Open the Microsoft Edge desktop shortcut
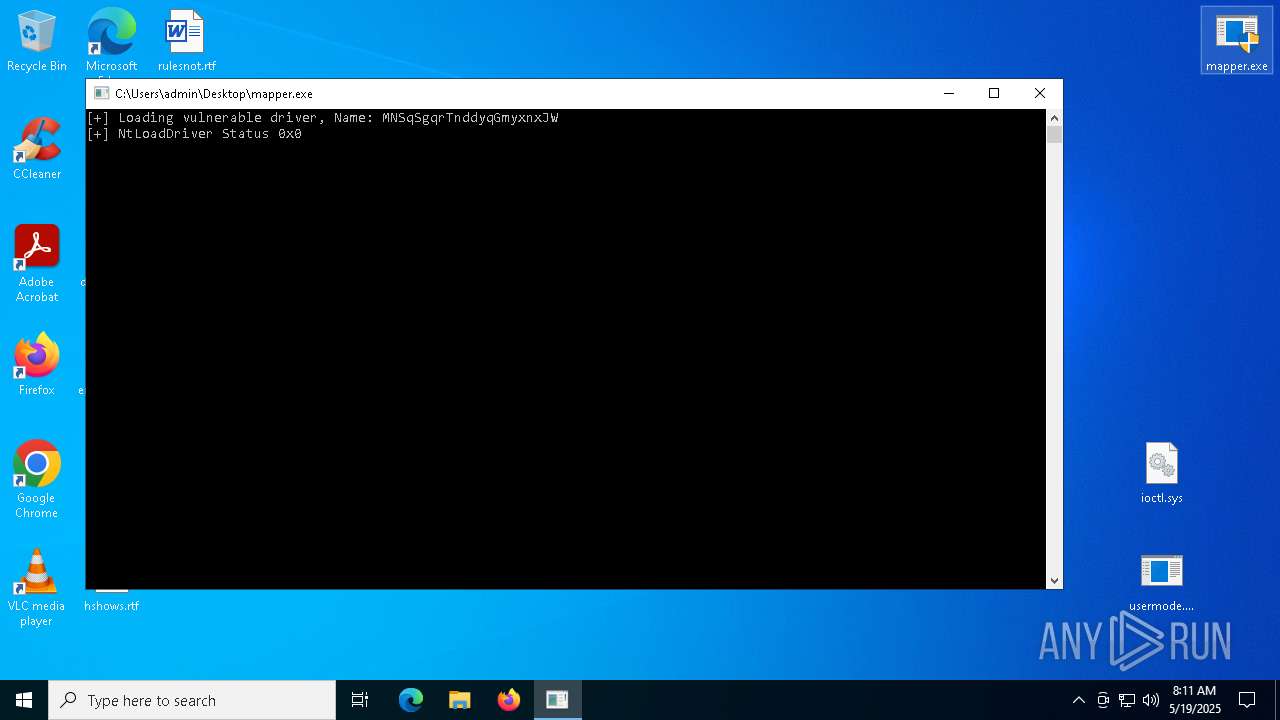 (x=111, y=41)
